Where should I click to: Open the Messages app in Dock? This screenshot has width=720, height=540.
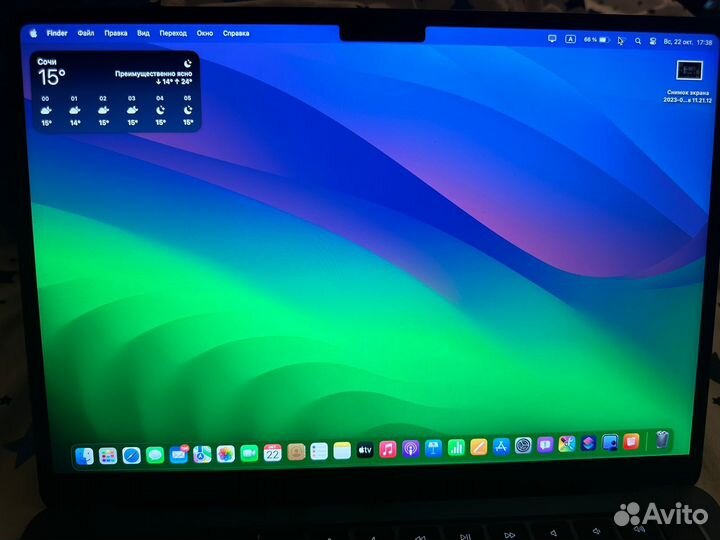[x=155, y=455]
